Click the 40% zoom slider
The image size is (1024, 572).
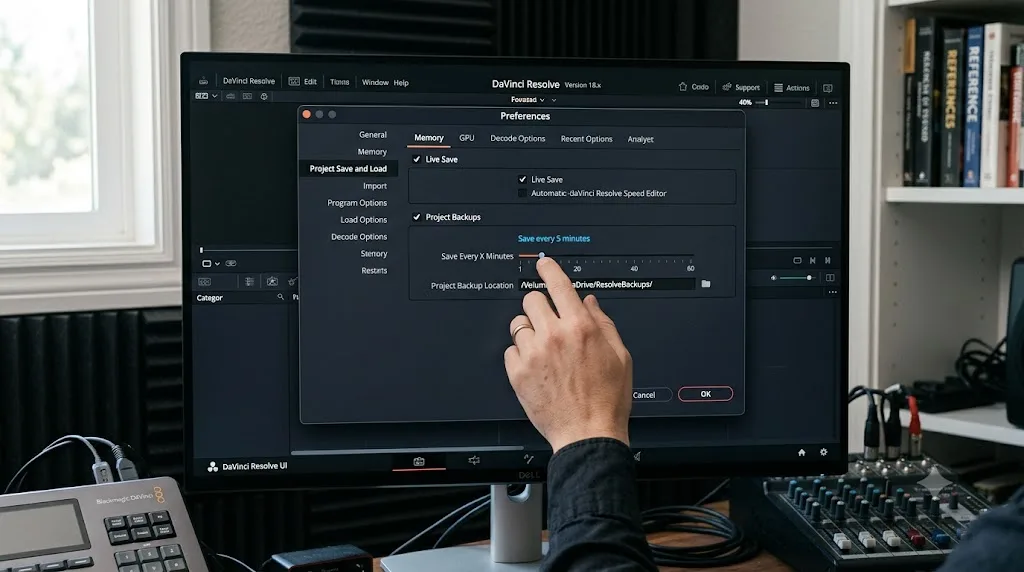tap(780, 103)
